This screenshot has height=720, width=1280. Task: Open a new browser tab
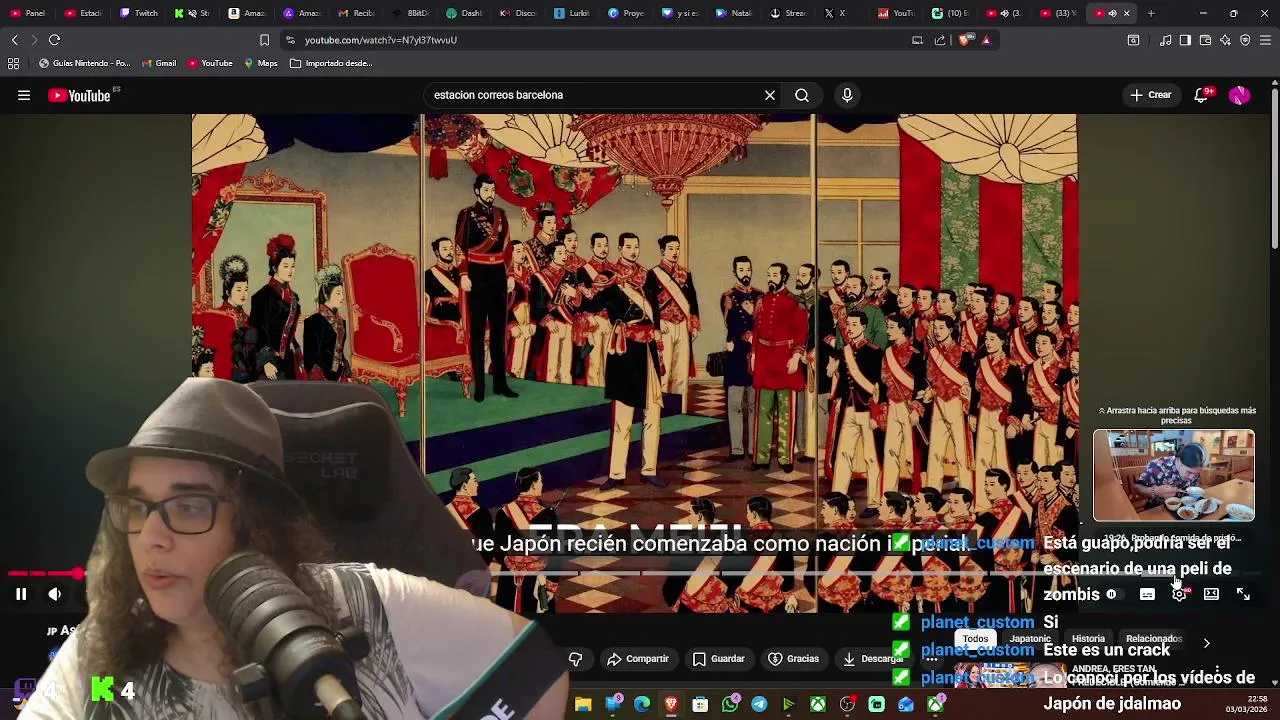tap(1151, 13)
